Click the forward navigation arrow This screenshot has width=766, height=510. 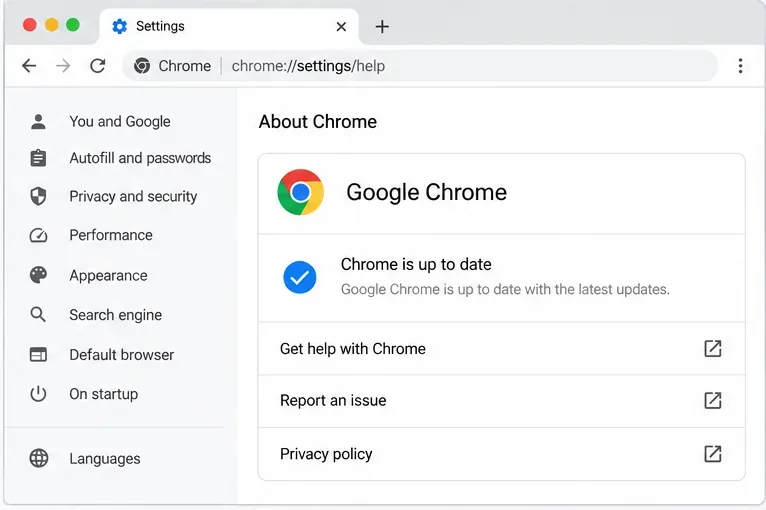tap(63, 65)
